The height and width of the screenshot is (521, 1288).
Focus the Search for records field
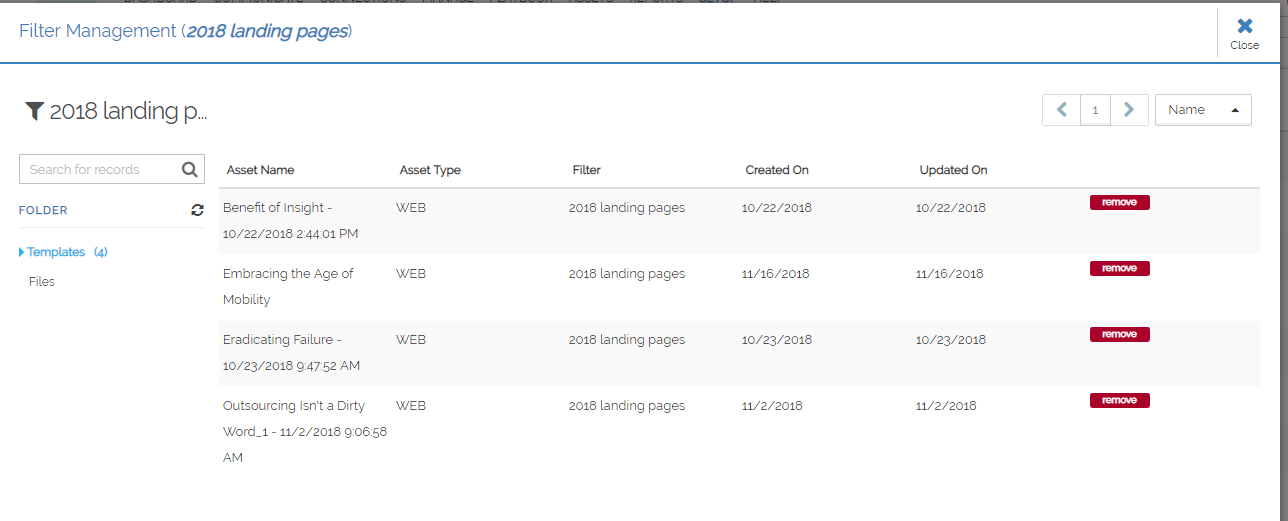coord(112,169)
